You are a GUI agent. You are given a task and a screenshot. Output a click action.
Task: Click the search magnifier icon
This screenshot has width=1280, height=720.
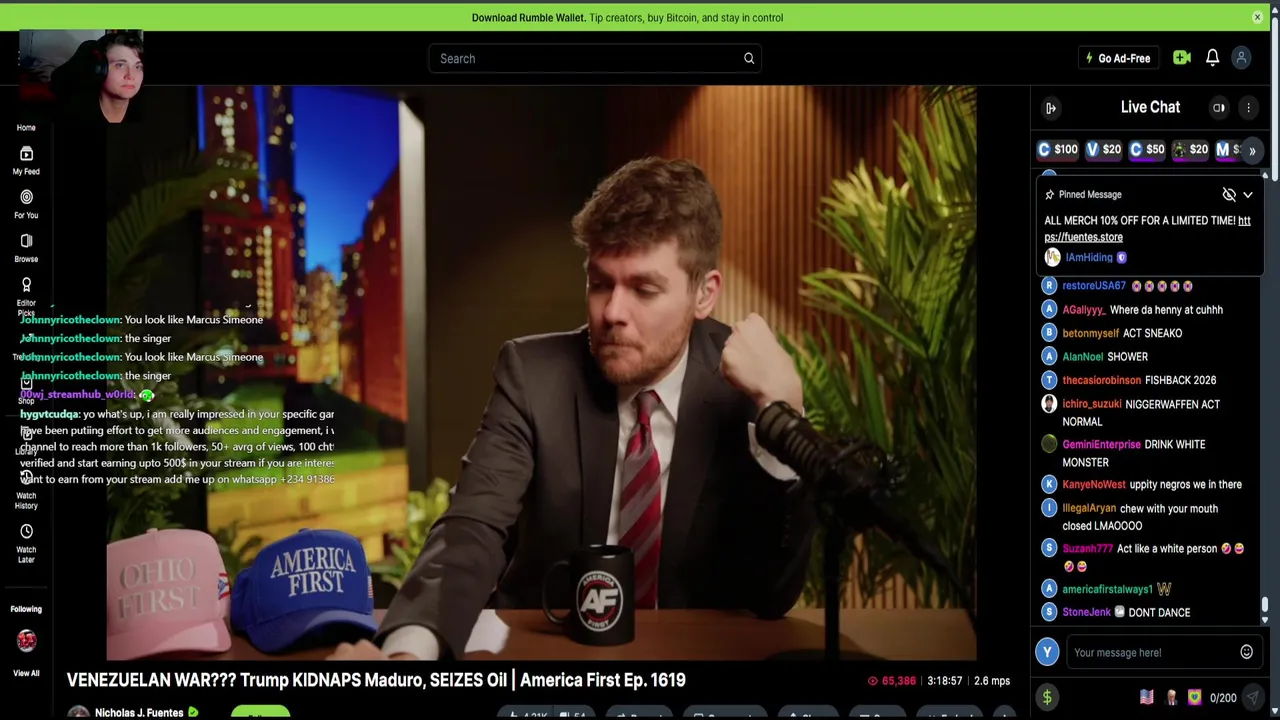coord(748,58)
